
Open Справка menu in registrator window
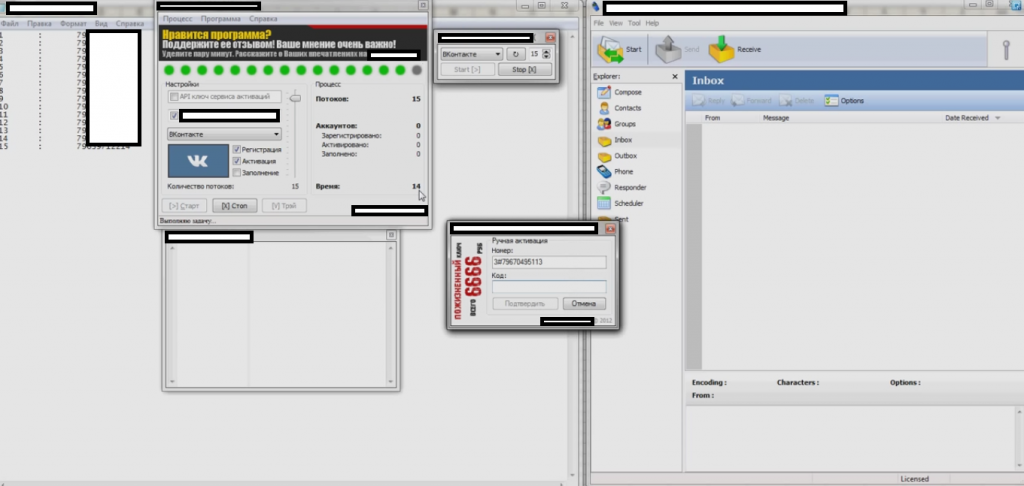point(263,19)
